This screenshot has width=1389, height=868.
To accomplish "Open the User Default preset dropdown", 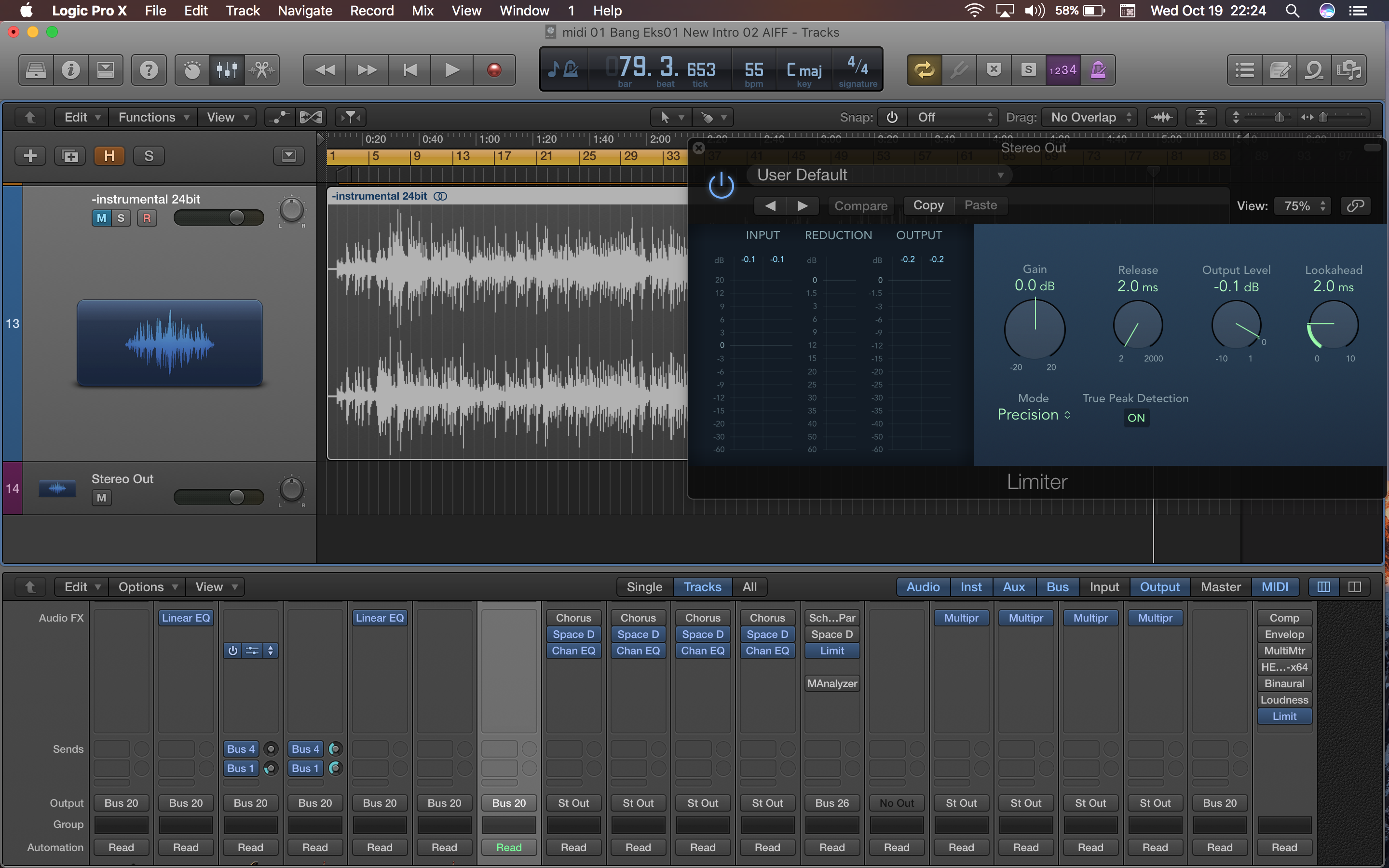I will pos(879,175).
